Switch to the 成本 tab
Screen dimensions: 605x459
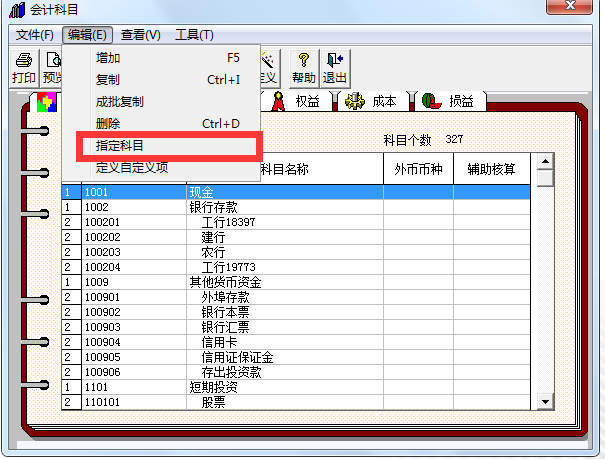373,102
